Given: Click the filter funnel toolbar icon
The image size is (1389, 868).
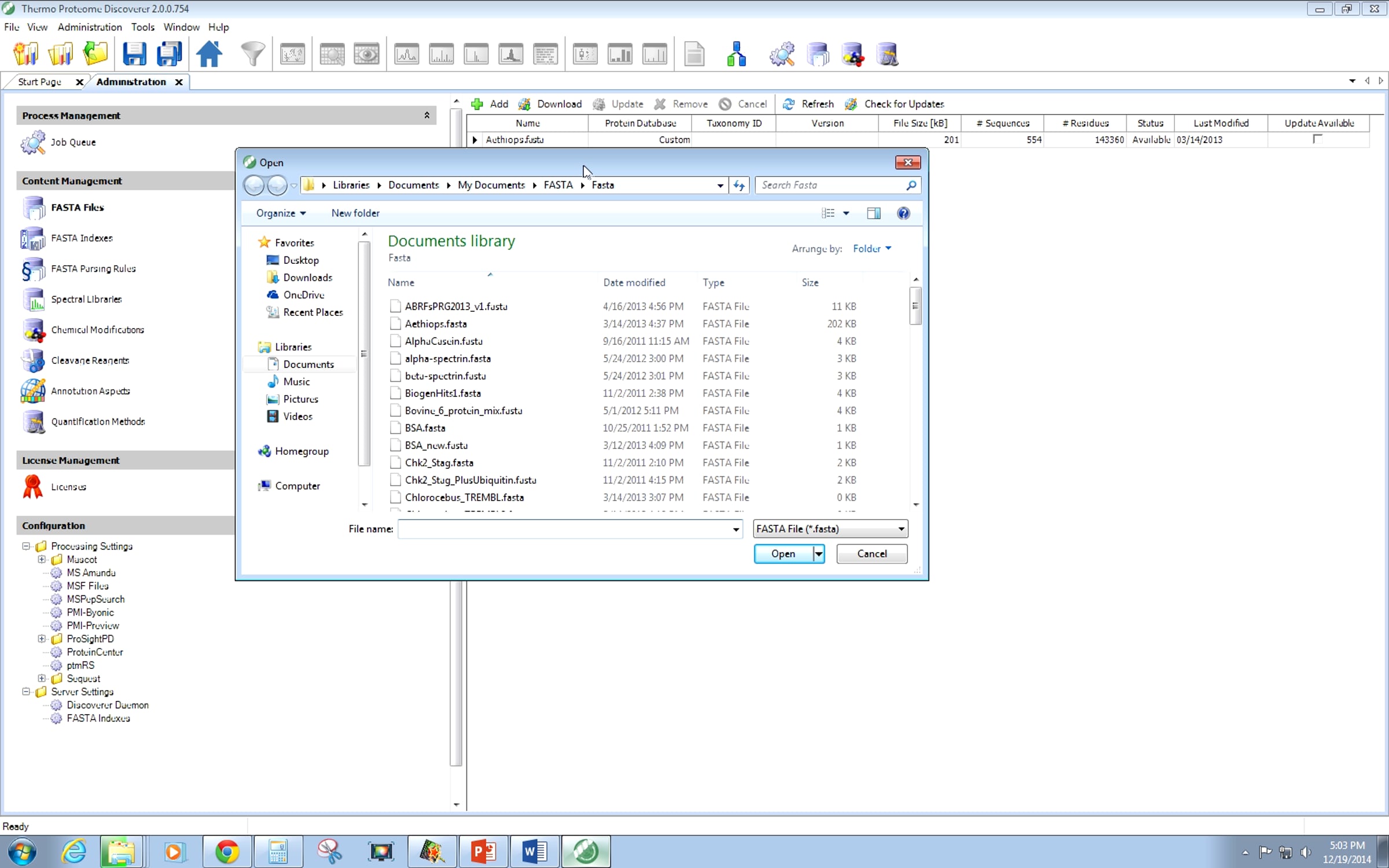Looking at the screenshot, I should (253, 54).
